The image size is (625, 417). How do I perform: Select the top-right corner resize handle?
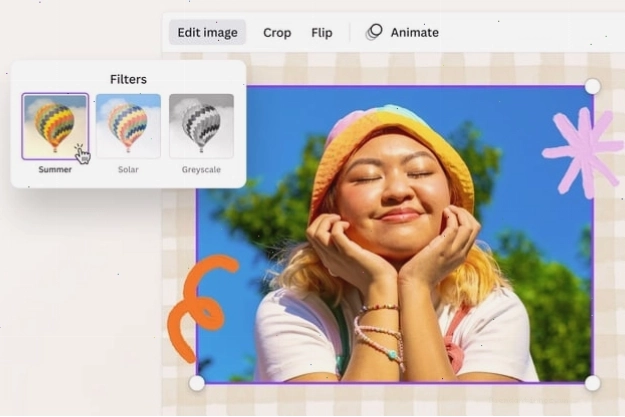pos(593,86)
